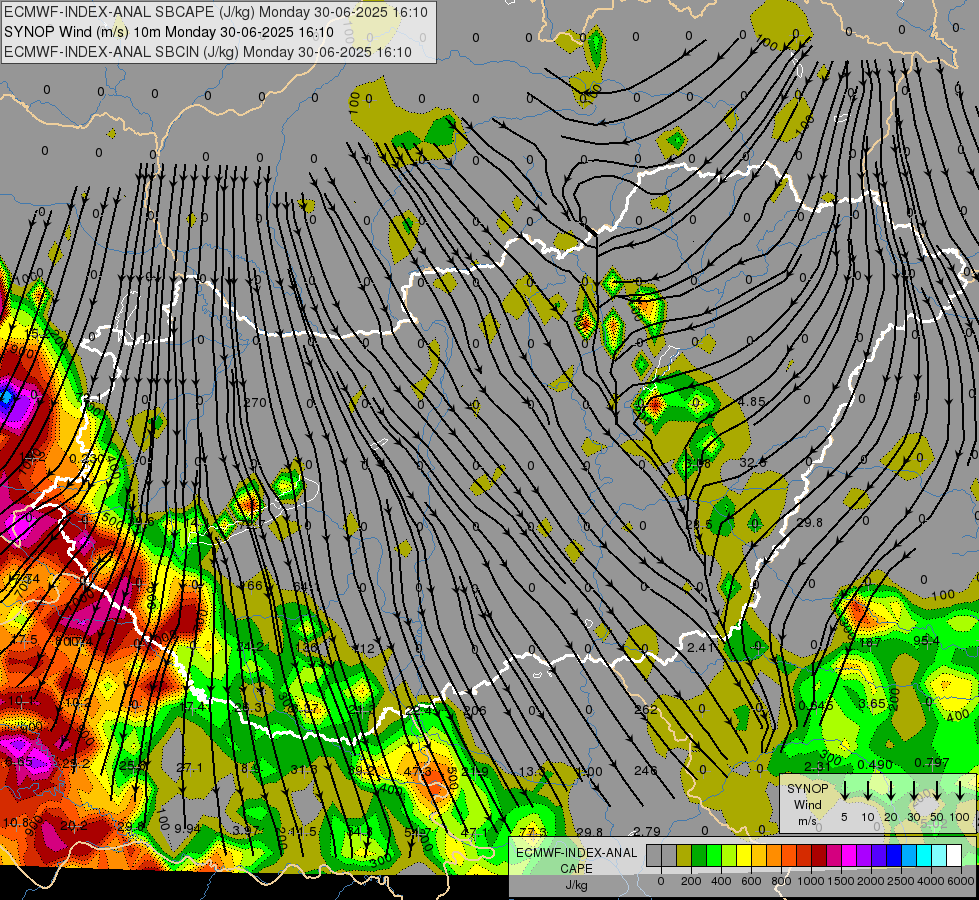Click the '270' value on the map
The height and width of the screenshot is (900, 979).
click(255, 403)
